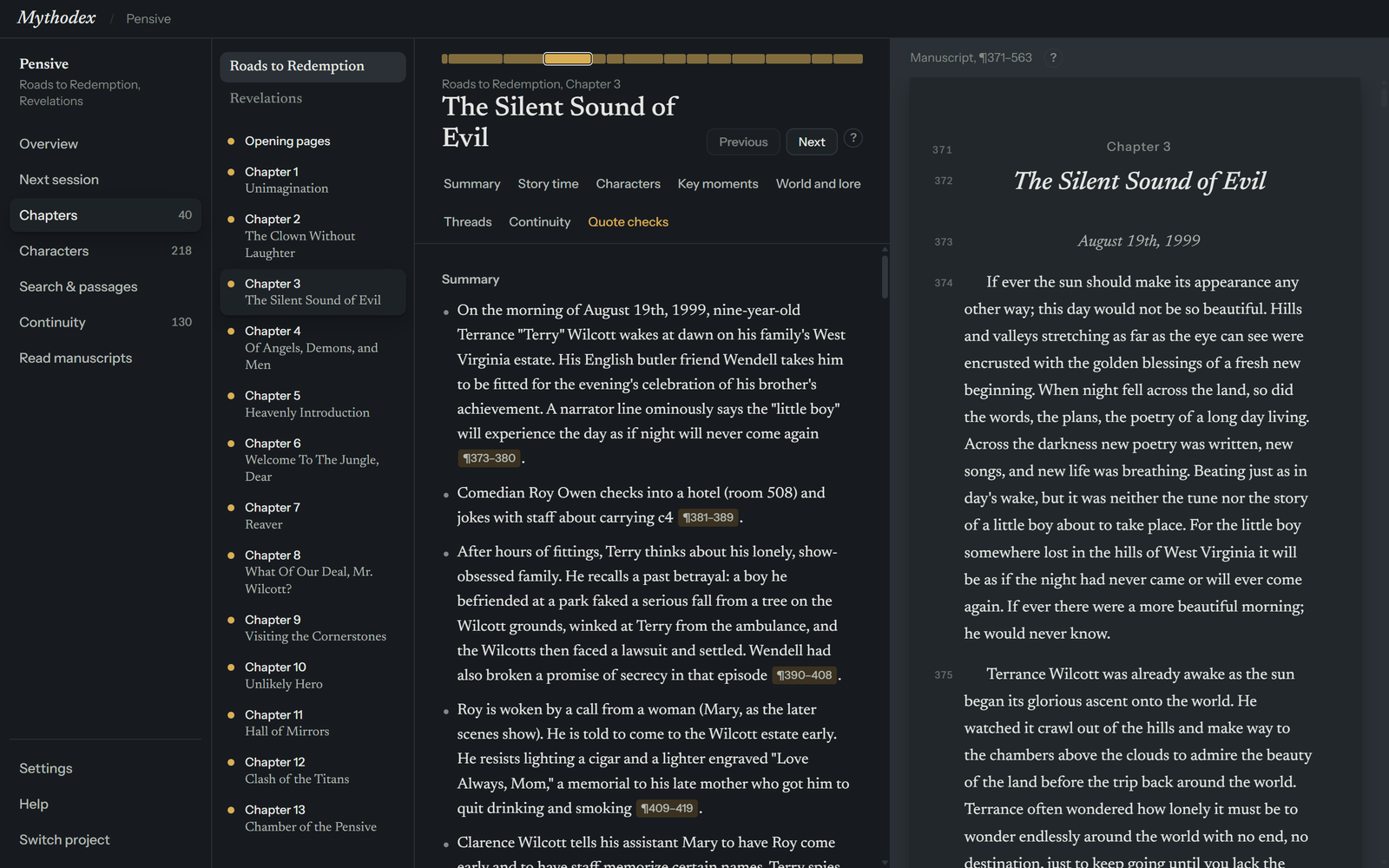Open help icon next to Next button
Viewport: 1389px width, 868px height.
point(853,138)
